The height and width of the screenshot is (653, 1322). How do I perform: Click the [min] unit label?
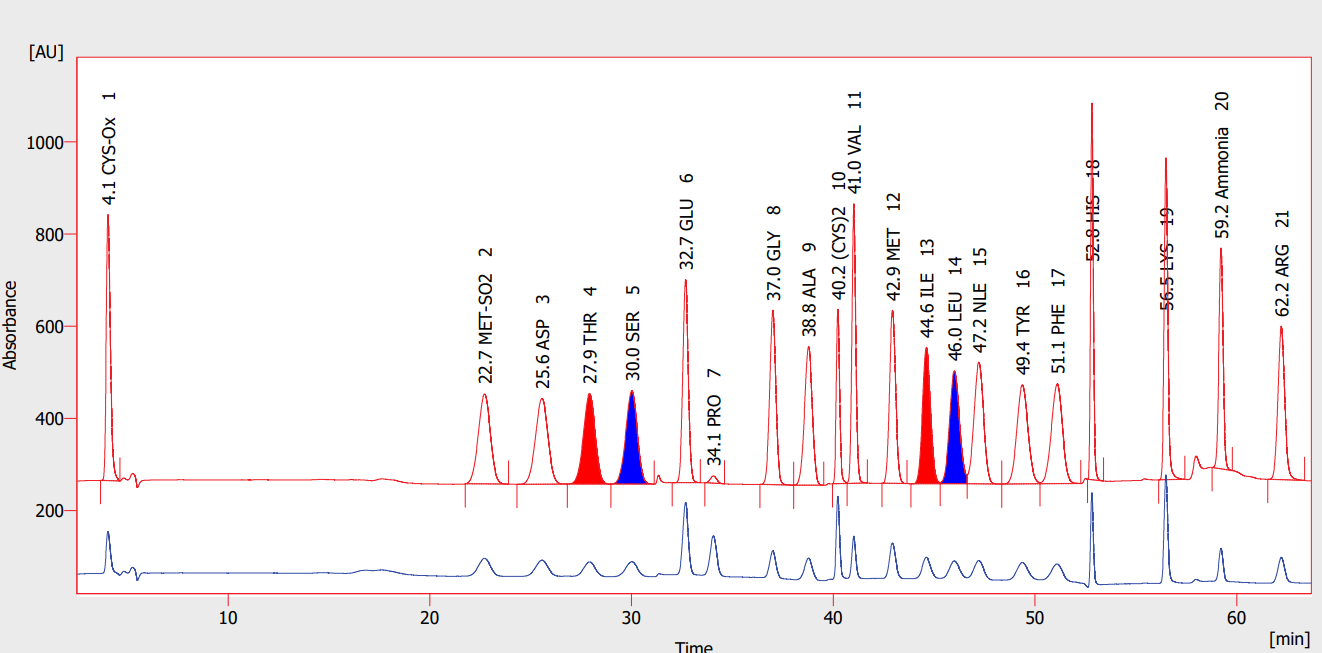[x=1289, y=637]
